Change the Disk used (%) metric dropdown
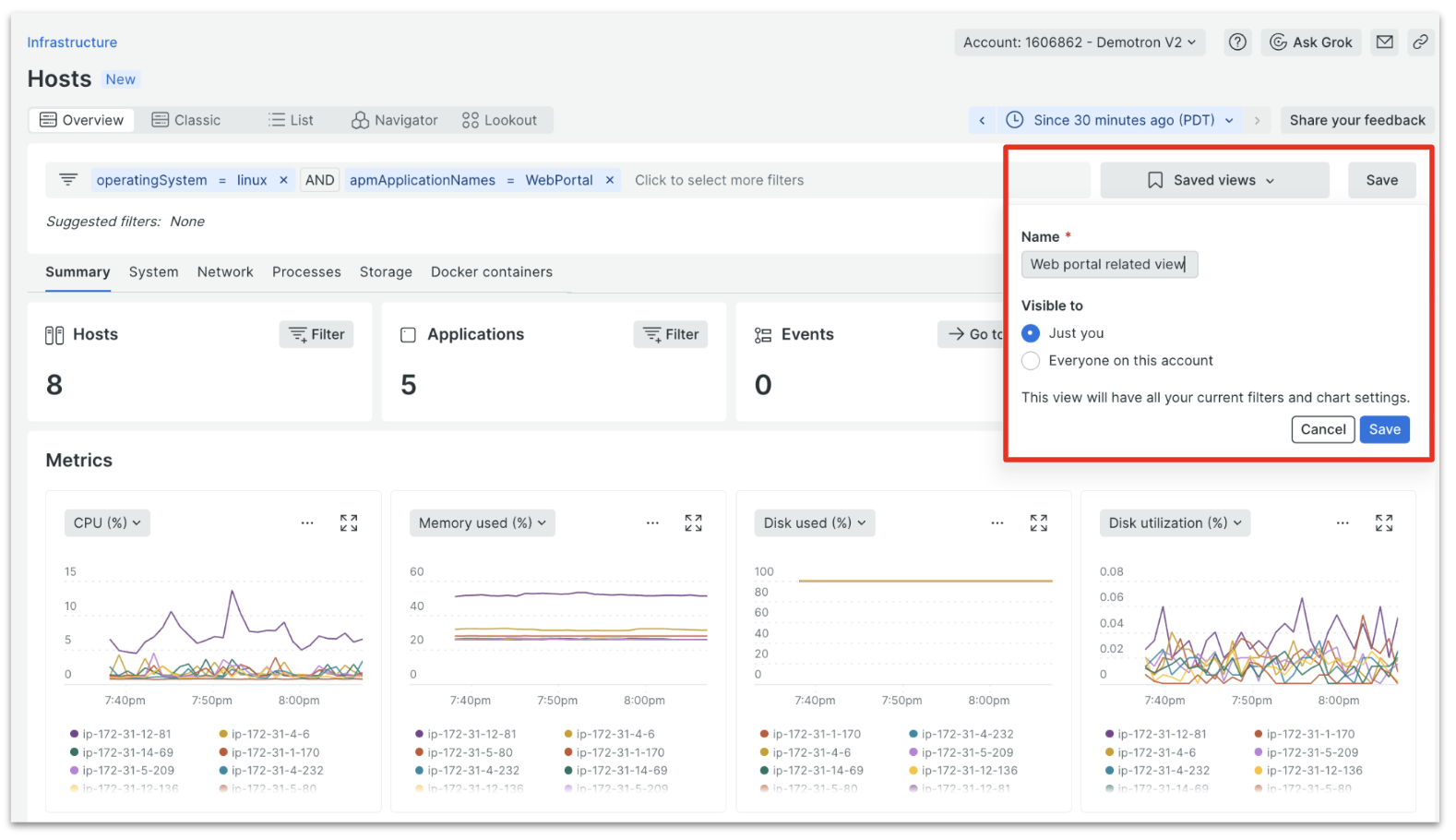 tap(815, 523)
